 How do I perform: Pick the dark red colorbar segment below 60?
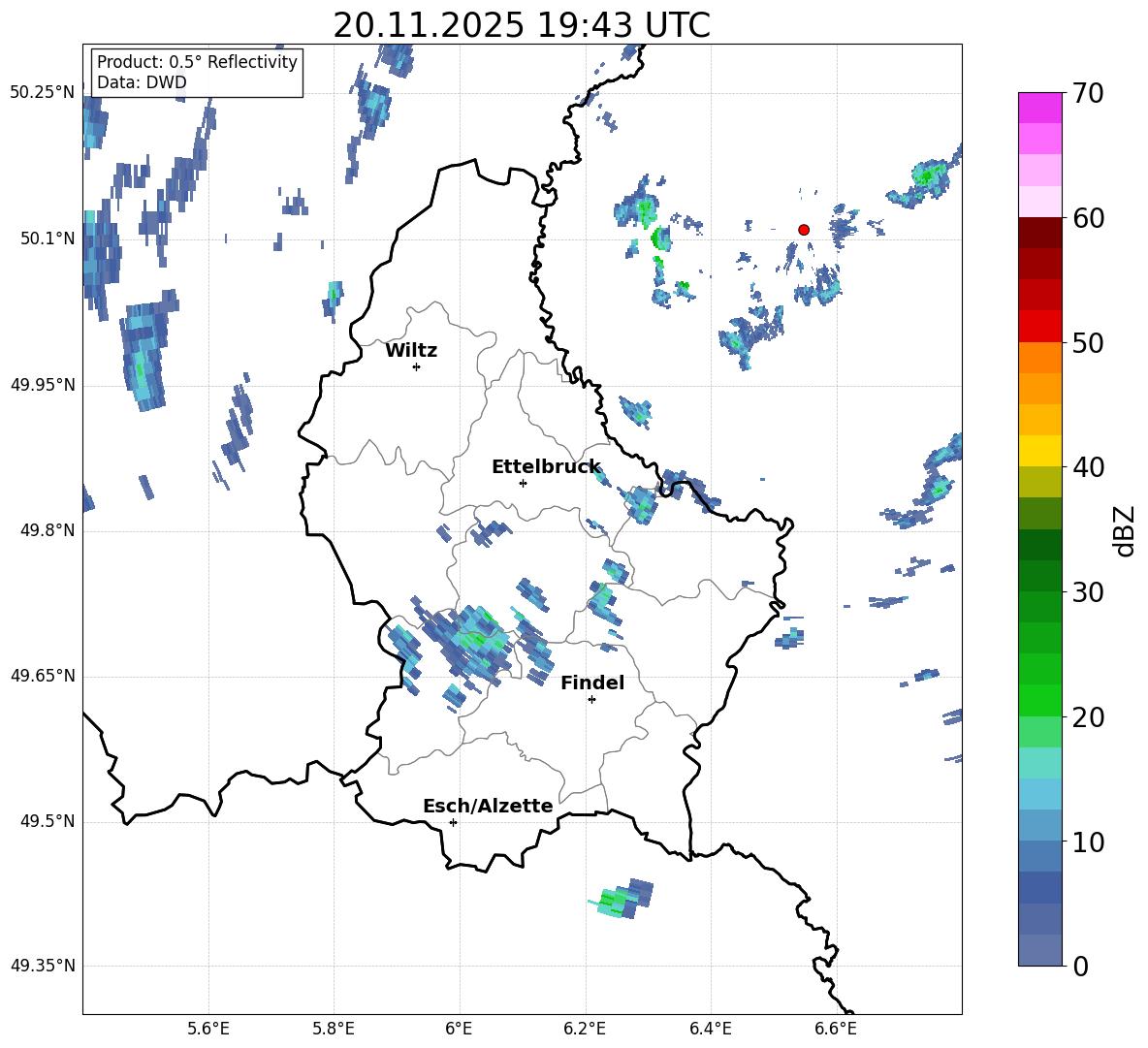point(1039,234)
